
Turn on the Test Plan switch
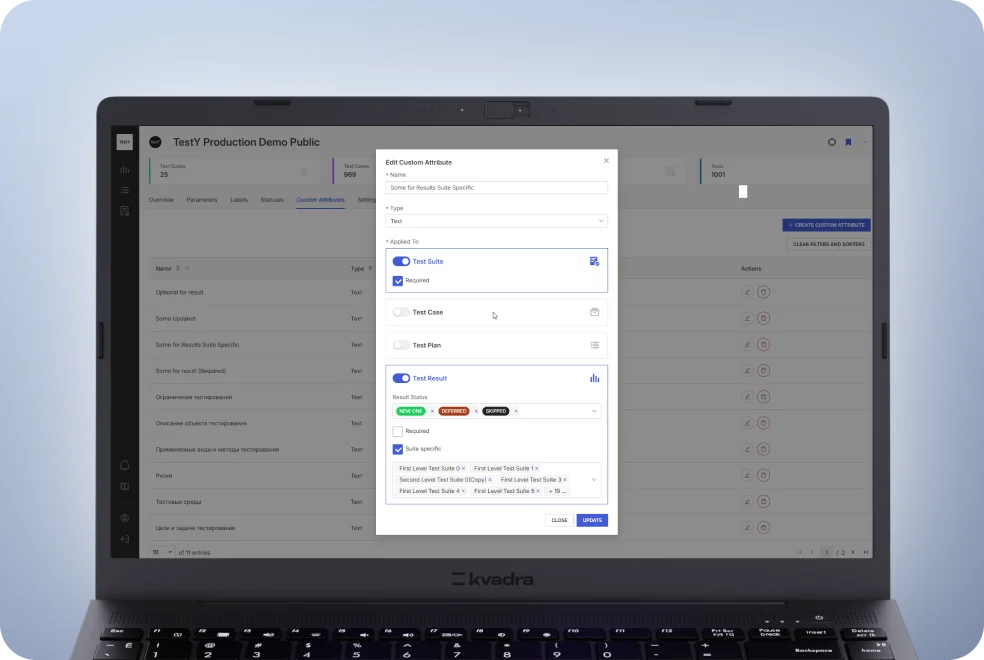[401, 345]
